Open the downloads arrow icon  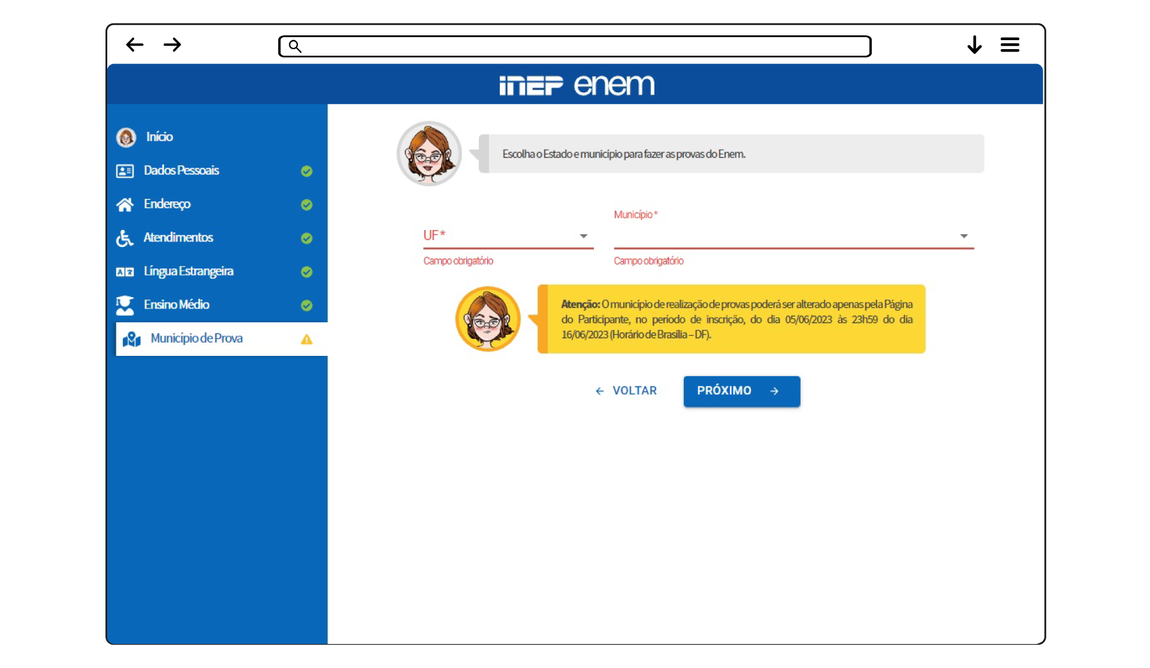click(x=974, y=45)
